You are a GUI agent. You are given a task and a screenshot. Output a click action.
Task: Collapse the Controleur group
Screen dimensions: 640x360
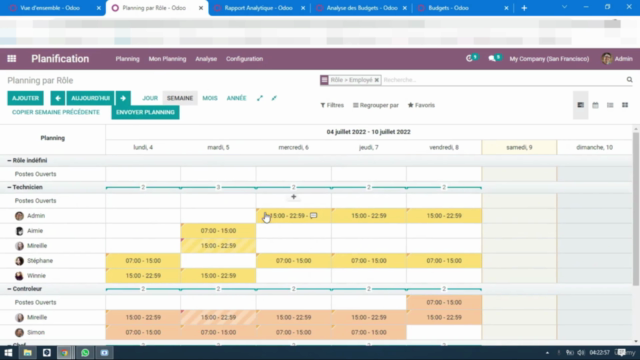pos(24,289)
